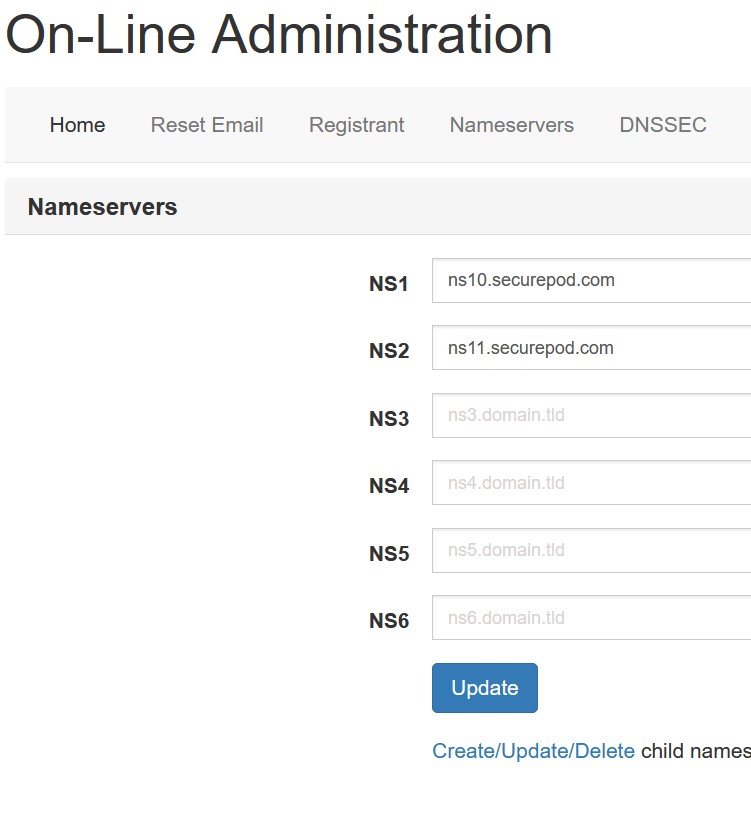Open the Registrant section
Image resolution: width=751 pixels, height=817 pixels.
click(x=356, y=125)
